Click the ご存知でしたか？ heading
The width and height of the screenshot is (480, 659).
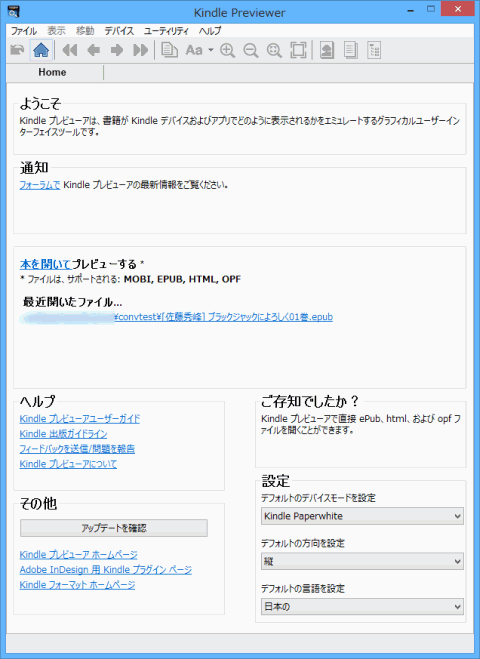click(x=310, y=401)
